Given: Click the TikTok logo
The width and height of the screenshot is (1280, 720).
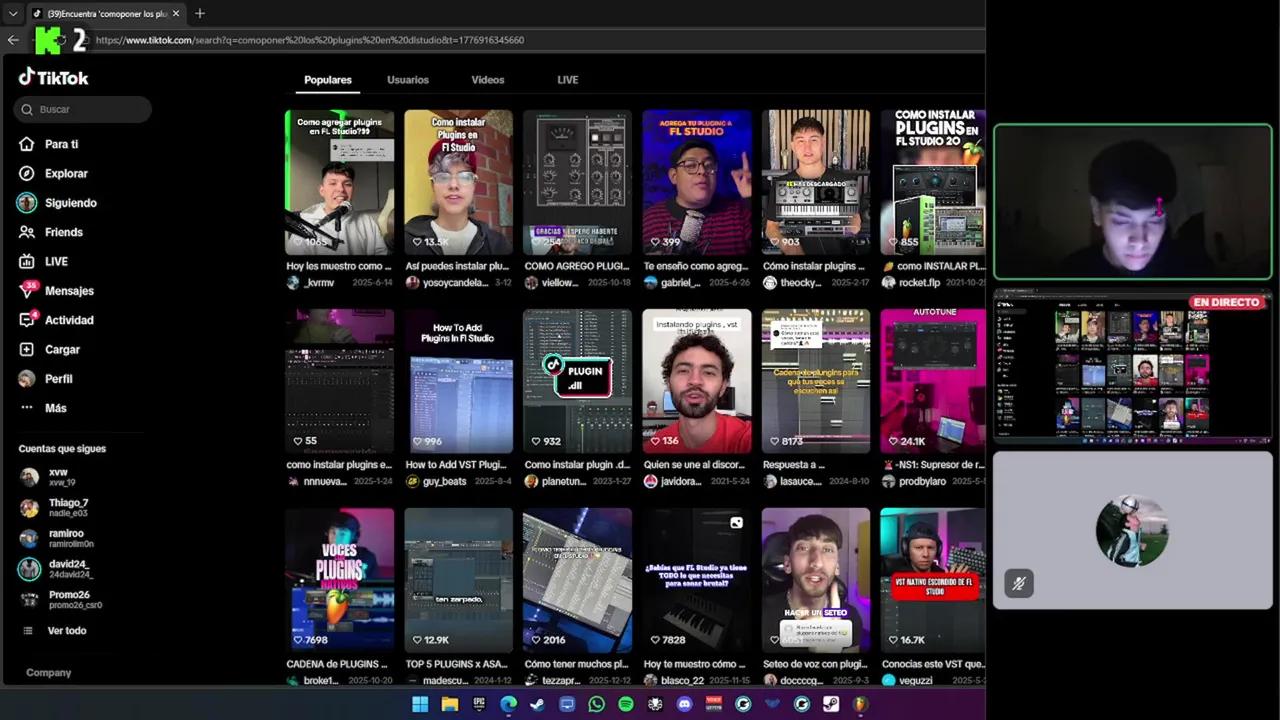Looking at the screenshot, I should [x=53, y=77].
